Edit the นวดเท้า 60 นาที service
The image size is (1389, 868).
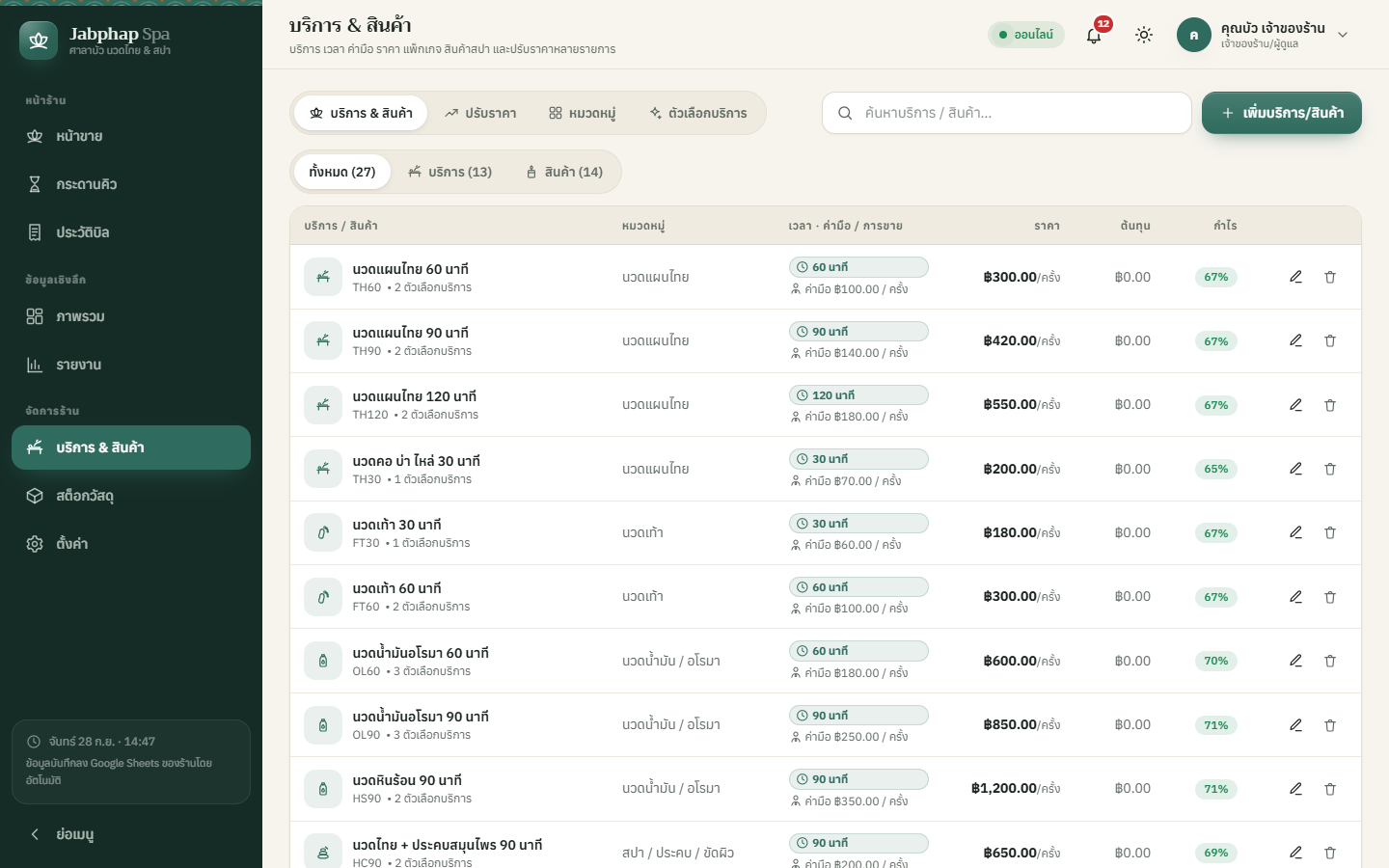(1295, 597)
